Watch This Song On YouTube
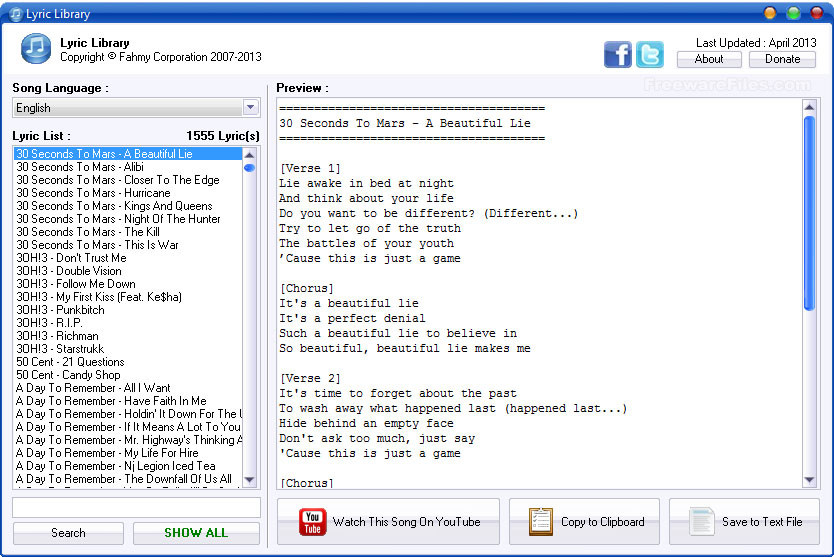 pos(388,522)
